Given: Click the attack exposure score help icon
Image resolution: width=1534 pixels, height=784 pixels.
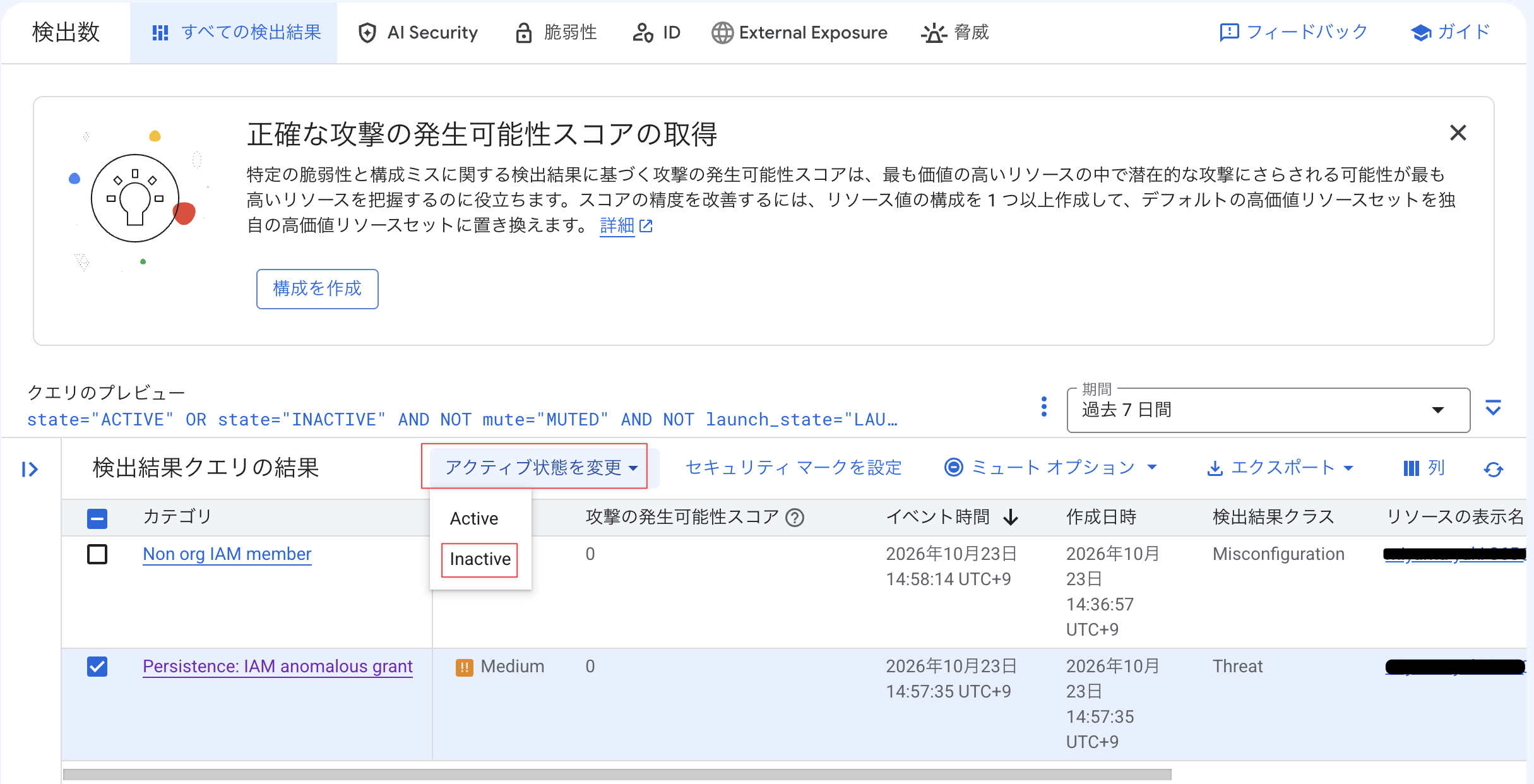Looking at the screenshot, I should 795,518.
